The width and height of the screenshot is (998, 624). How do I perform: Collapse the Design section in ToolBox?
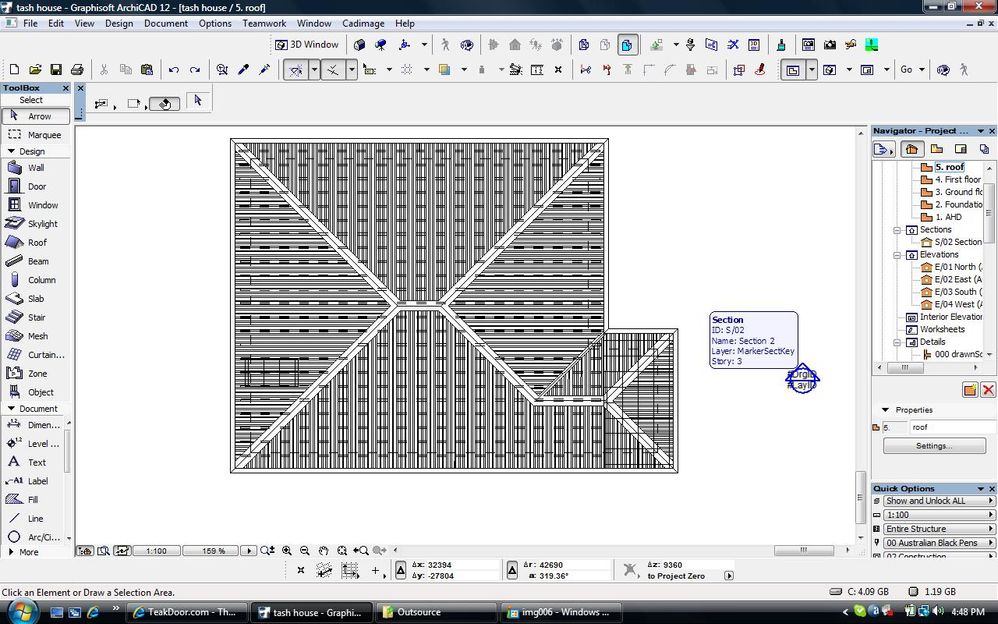click(11, 152)
